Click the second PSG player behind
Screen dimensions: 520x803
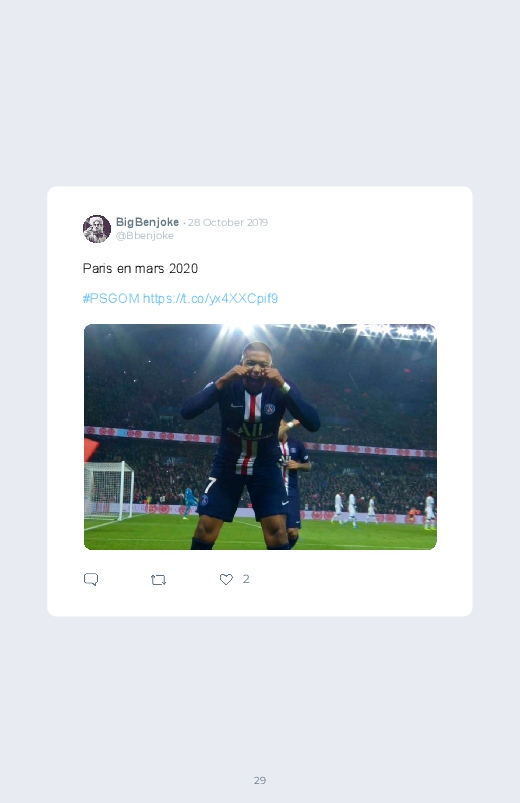pyautogui.click(x=294, y=476)
